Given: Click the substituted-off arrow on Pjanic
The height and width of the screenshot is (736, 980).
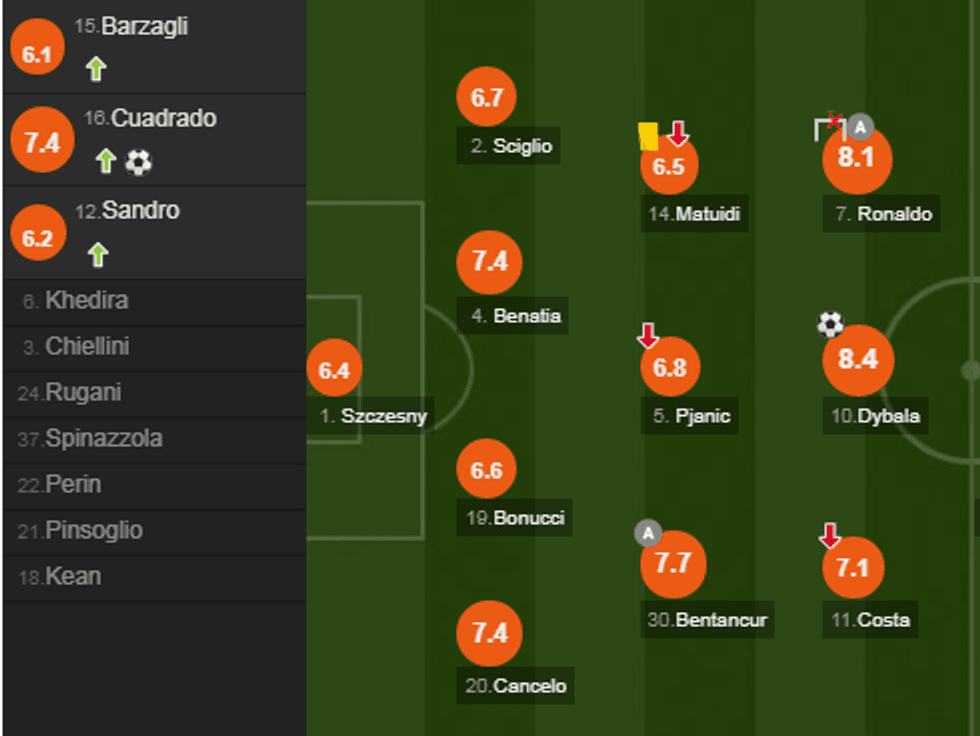Looking at the screenshot, I should click(648, 335).
